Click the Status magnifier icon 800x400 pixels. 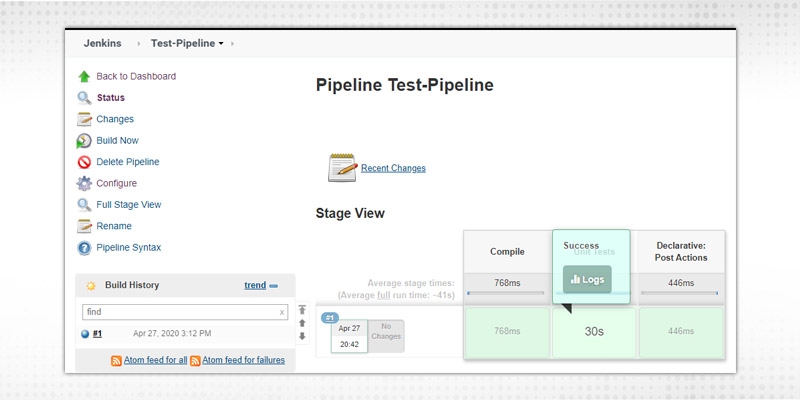coord(84,98)
